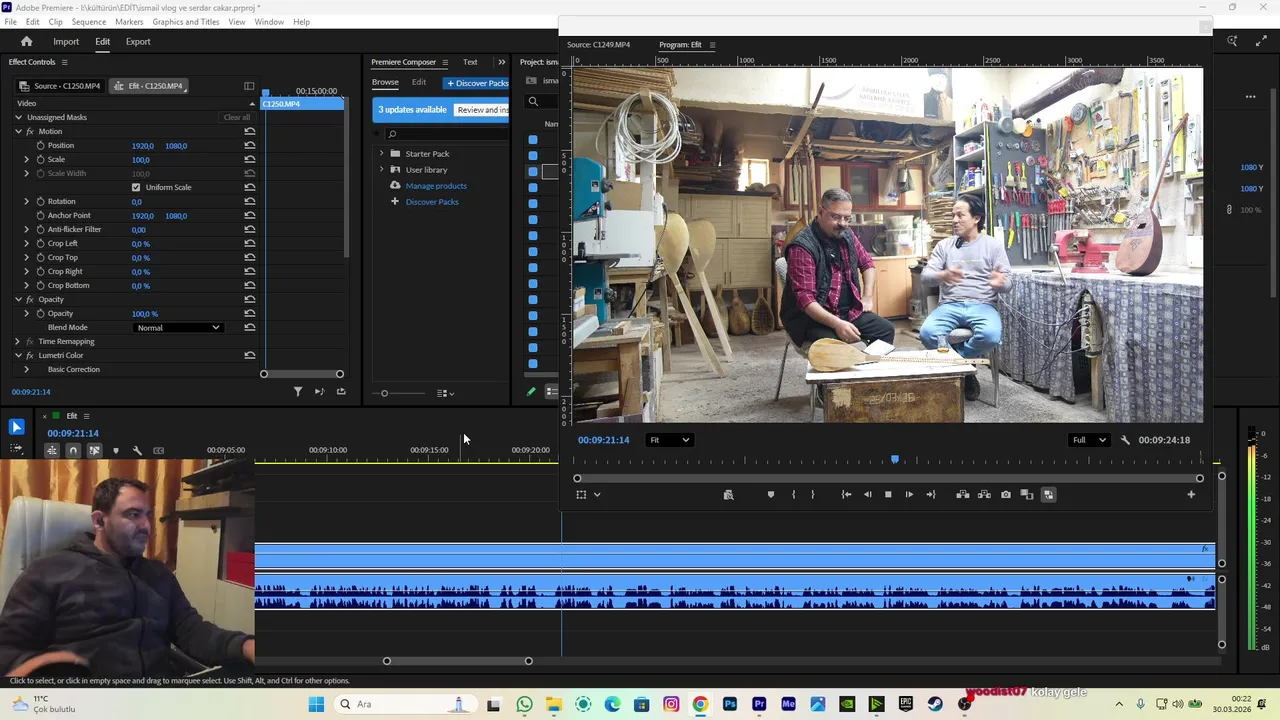Select the Source - C1250.MP4 tab
This screenshot has height=720, width=1280.
60,85
